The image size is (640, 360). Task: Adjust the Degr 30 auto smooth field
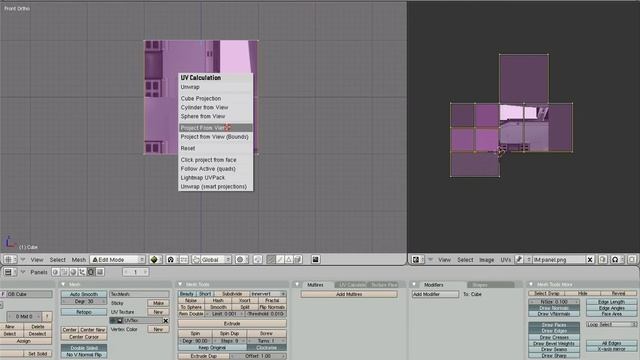pos(84,302)
